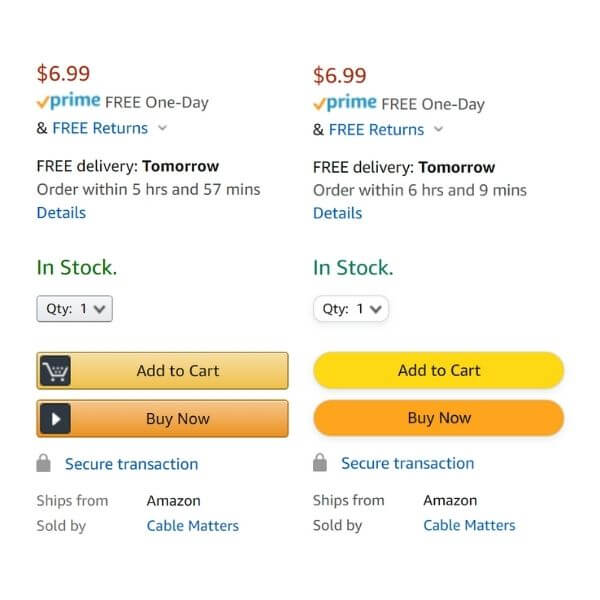This screenshot has width=600, height=600.
Task: Open the left Cable Matters seller link
Action: [x=193, y=525]
